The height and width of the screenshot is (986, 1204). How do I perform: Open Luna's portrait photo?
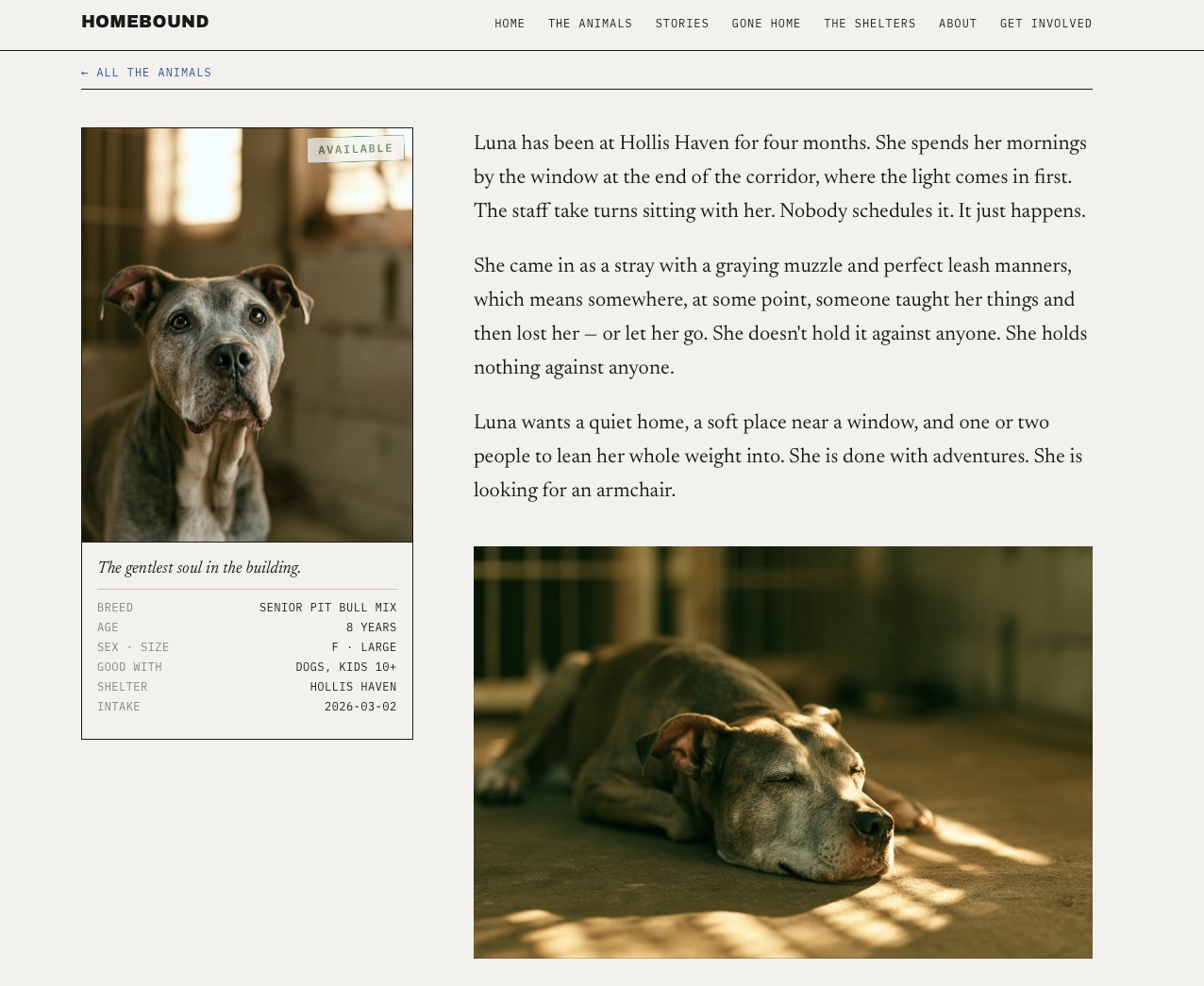click(247, 335)
